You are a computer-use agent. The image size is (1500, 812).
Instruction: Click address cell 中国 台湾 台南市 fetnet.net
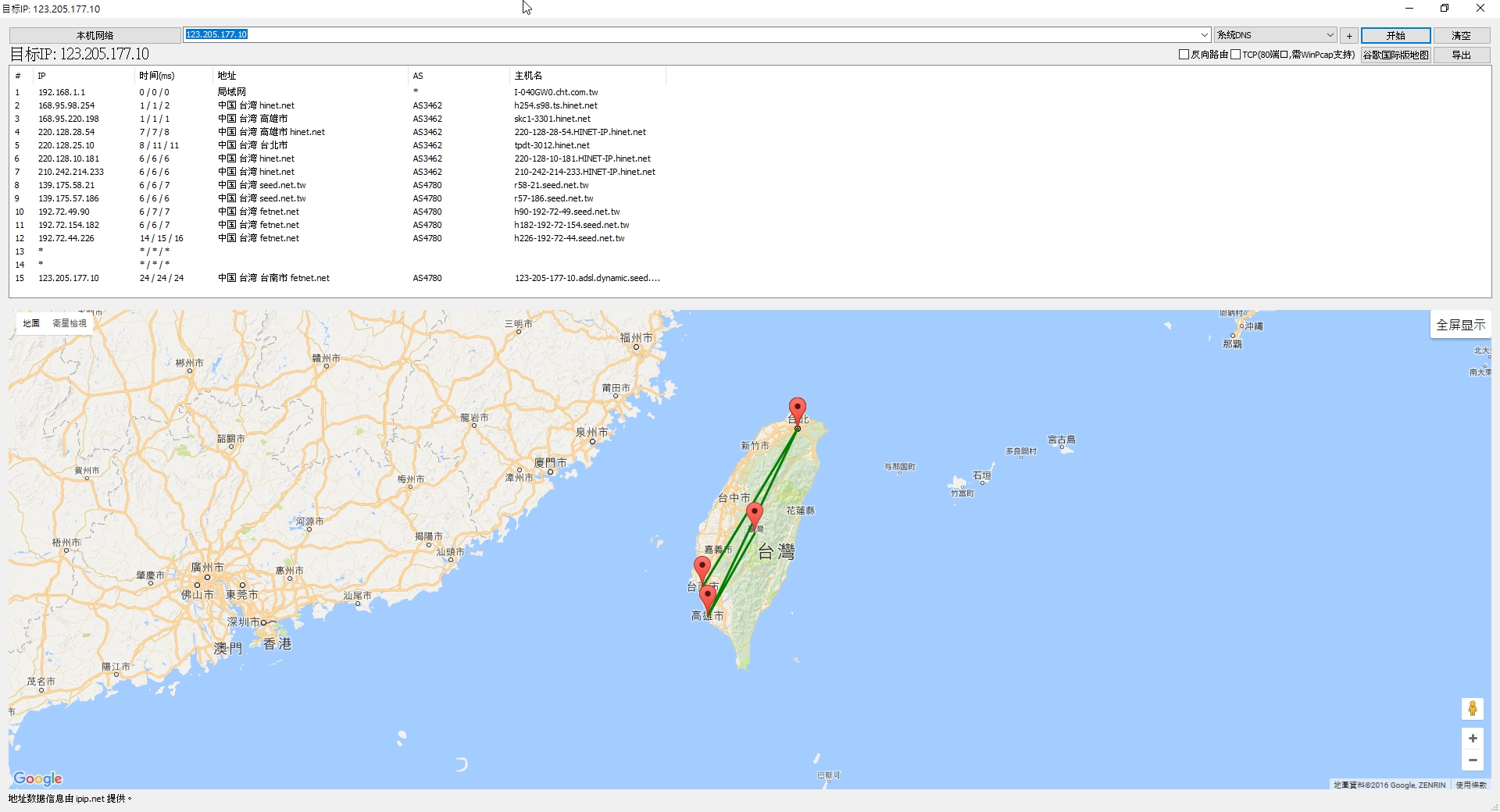(273, 278)
